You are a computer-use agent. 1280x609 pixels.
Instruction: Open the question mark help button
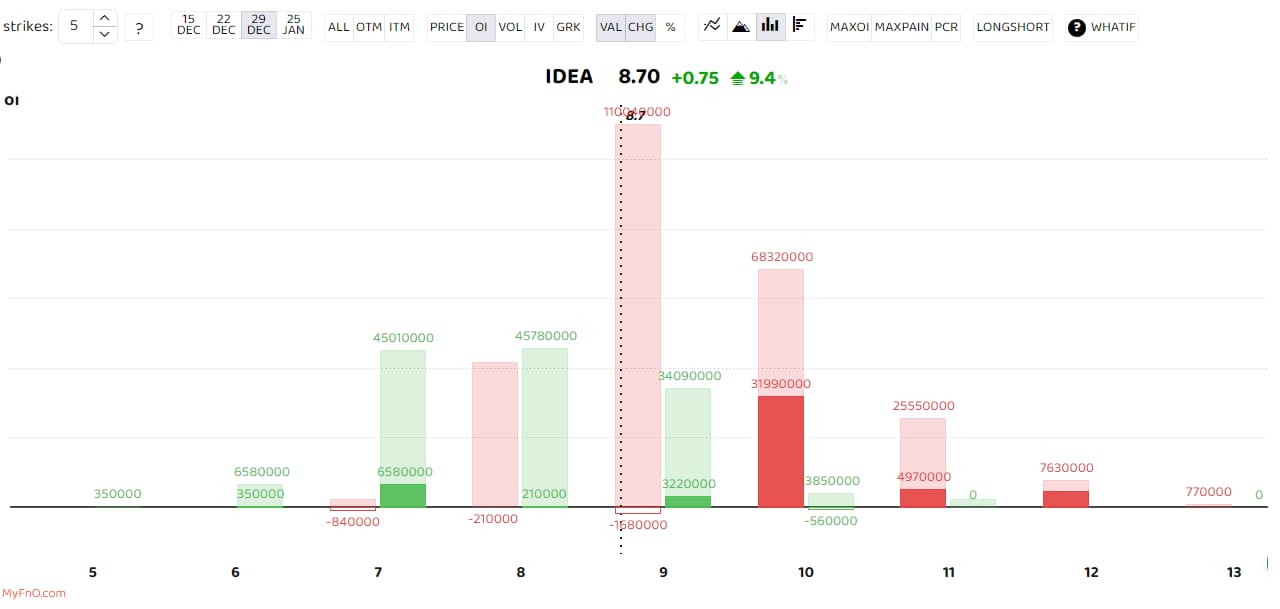[139, 27]
